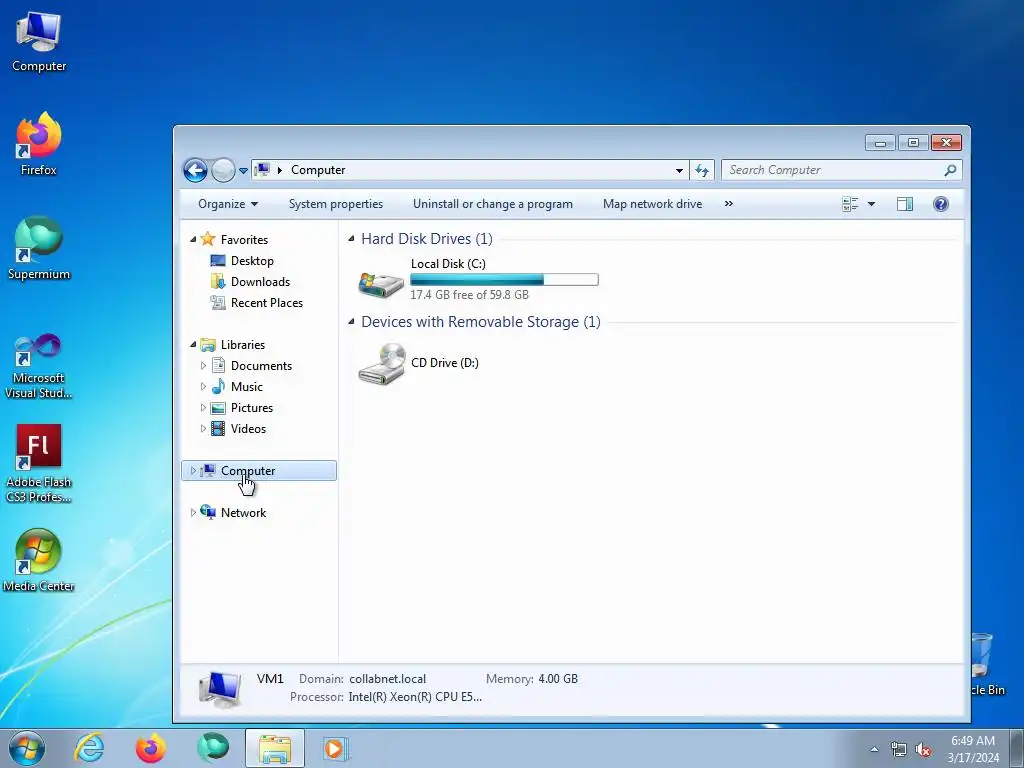
Task: Click the Local Disk (C:) usage bar
Action: tap(504, 280)
